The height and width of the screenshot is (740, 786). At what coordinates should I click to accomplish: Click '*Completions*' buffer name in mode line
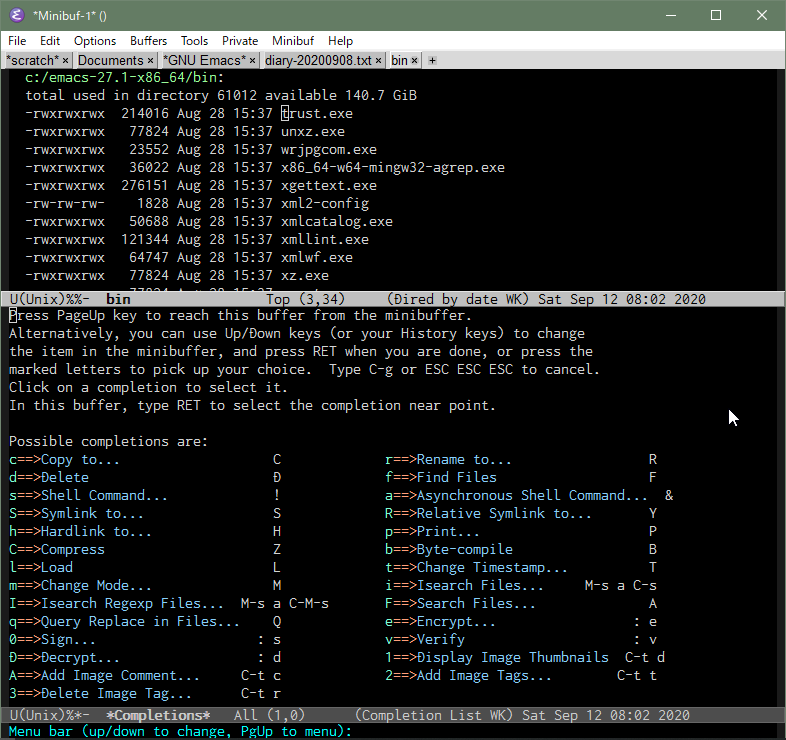(158, 715)
